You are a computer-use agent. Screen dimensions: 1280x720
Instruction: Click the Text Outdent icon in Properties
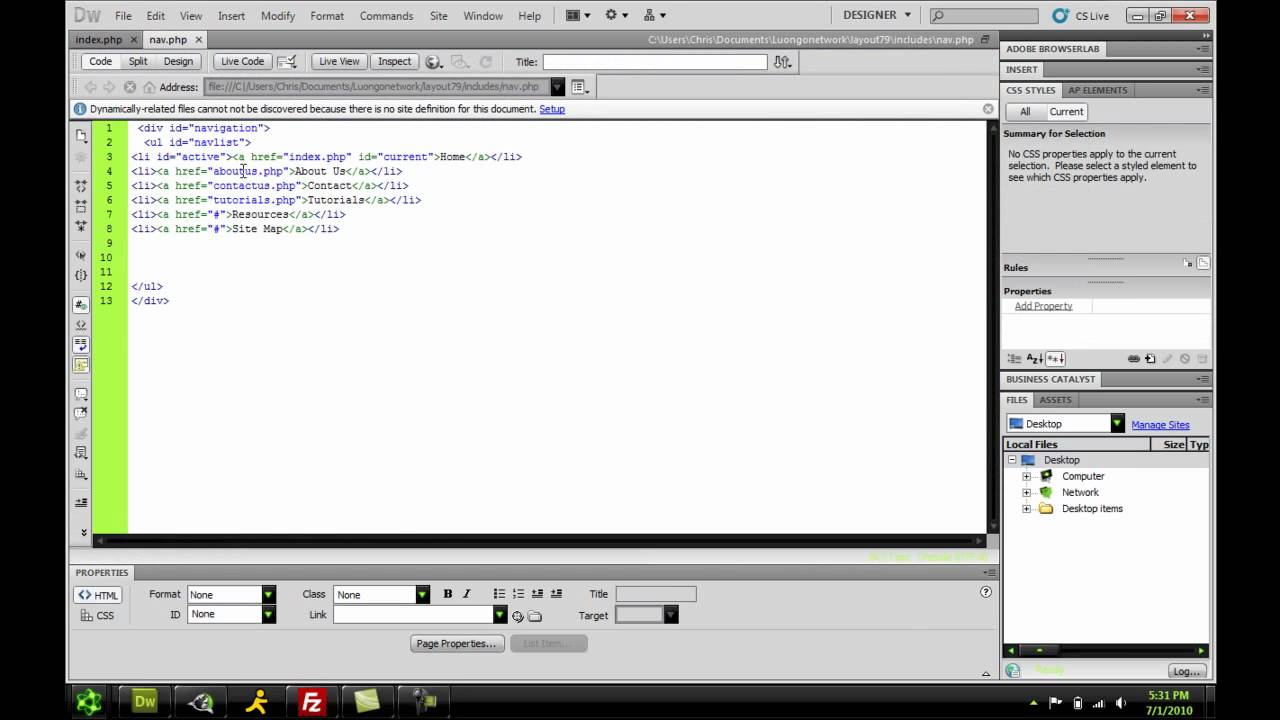(537, 594)
